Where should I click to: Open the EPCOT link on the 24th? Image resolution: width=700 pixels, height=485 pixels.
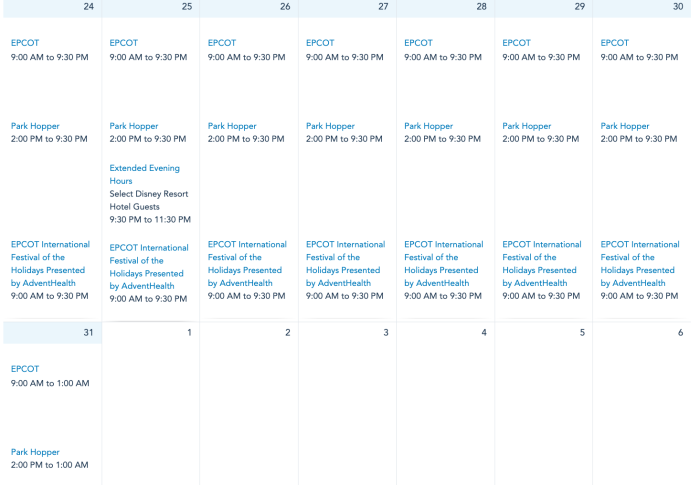pyautogui.click(x=25, y=43)
